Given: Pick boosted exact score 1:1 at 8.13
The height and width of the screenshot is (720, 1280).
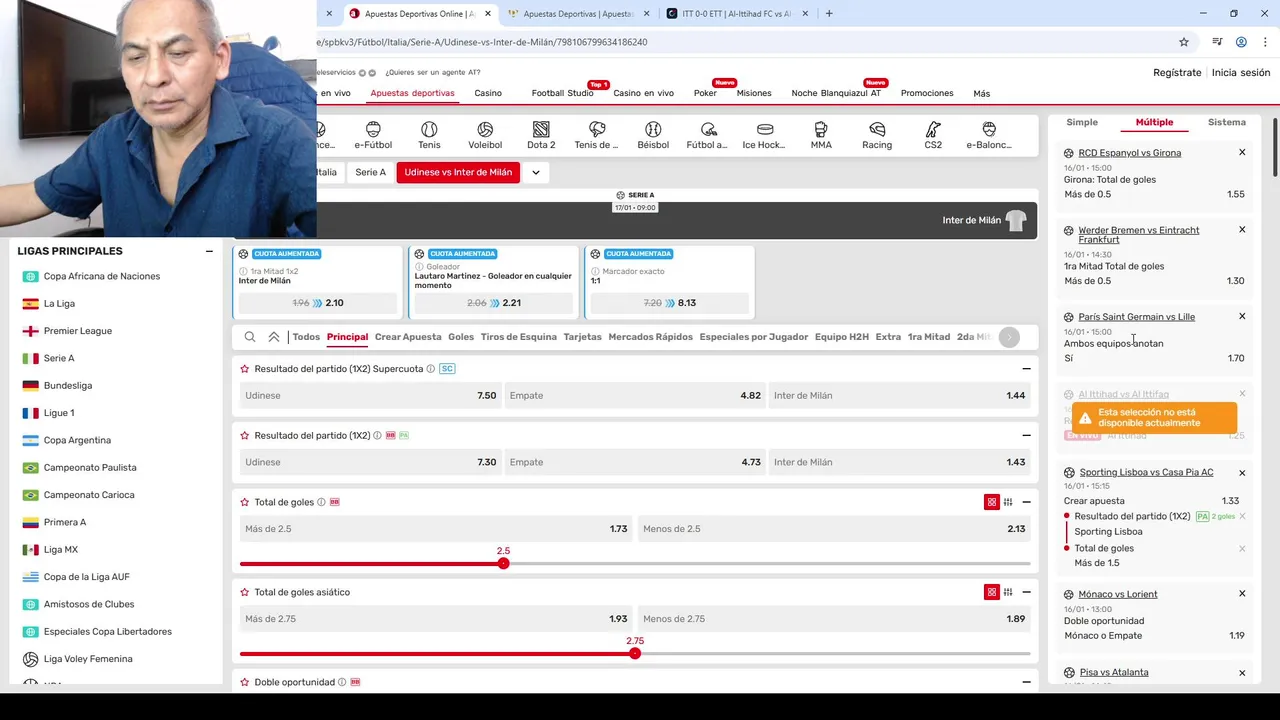Looking at the screenshot, I should pos(669,303).
